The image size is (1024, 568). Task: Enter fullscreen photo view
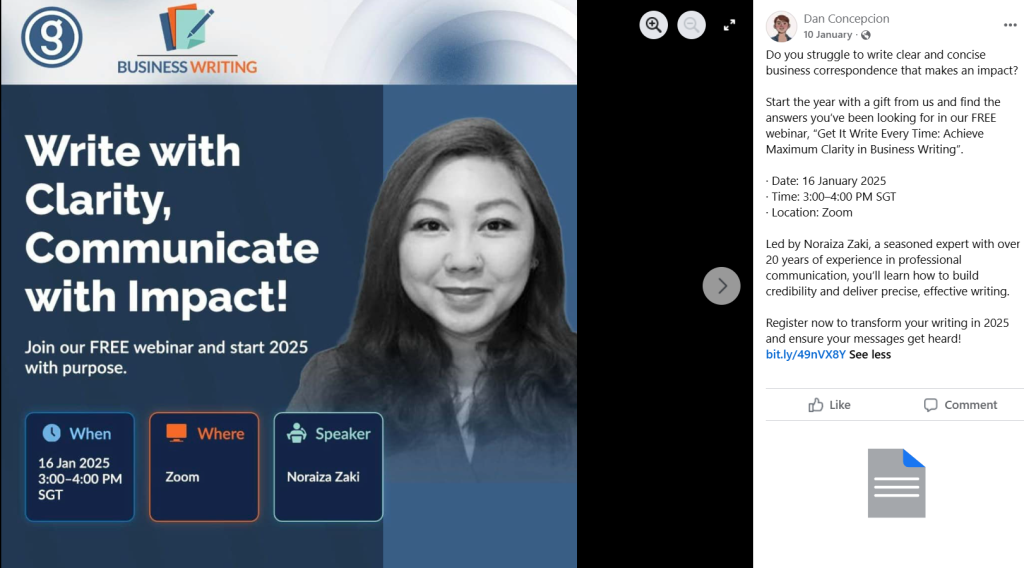click(729, 26)
